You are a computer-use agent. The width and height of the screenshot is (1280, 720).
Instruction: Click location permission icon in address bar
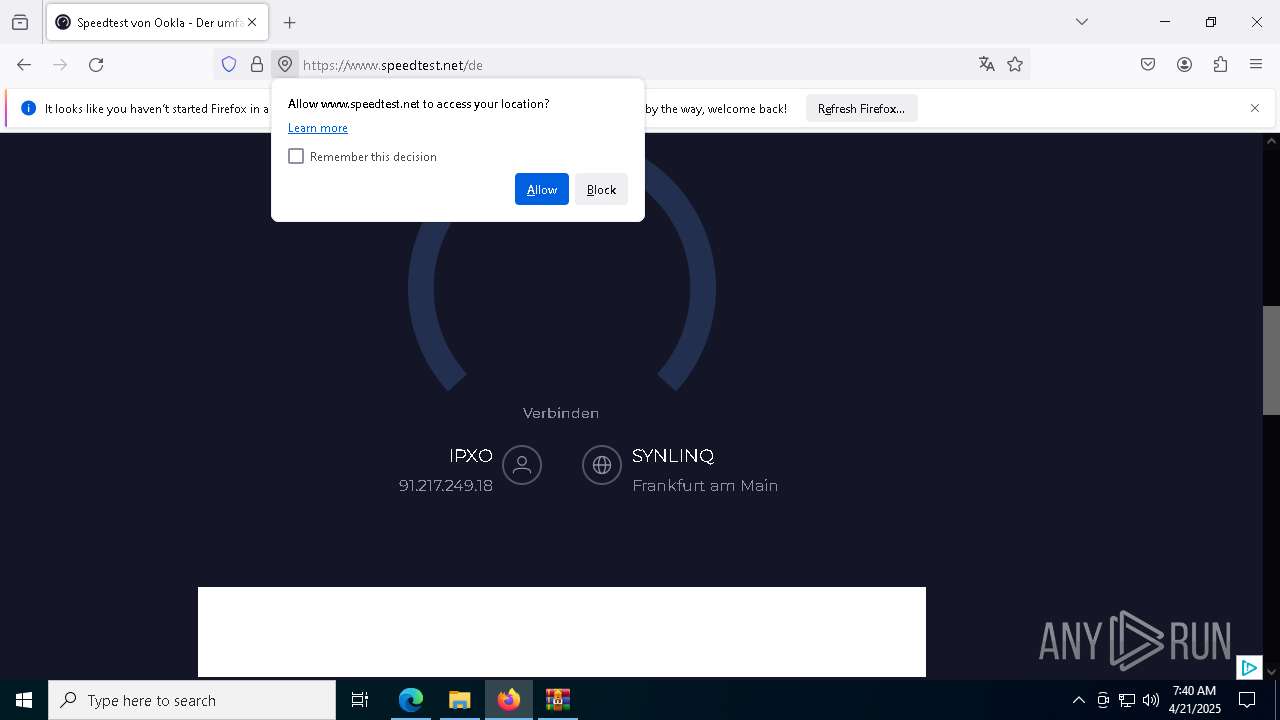tap(285, 65)
